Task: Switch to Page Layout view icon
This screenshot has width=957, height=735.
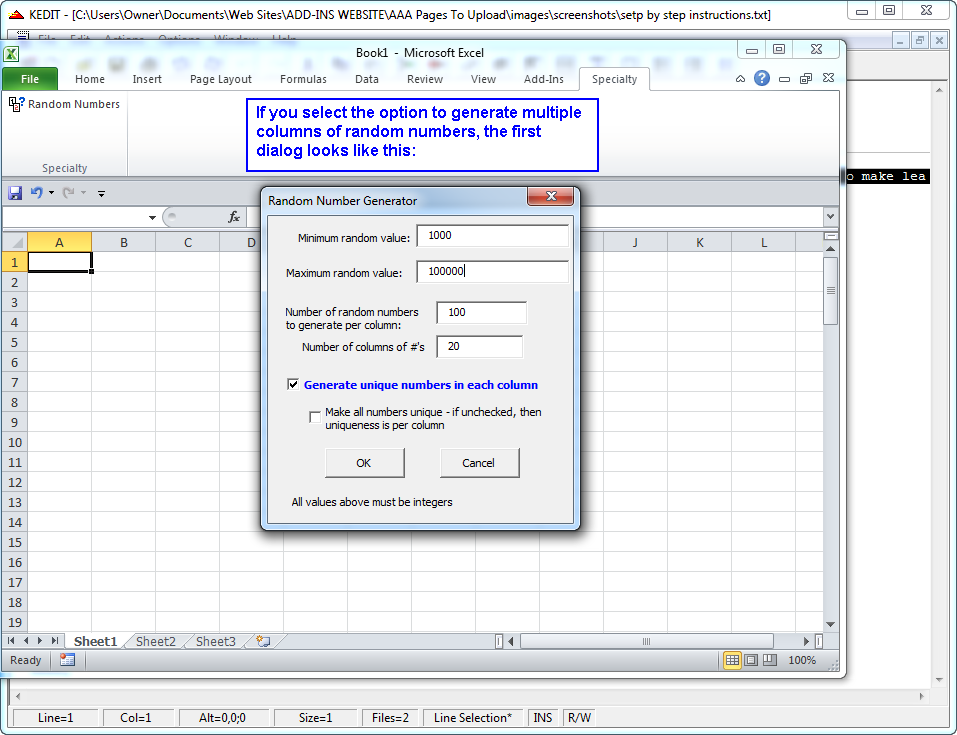Action: 751,660
